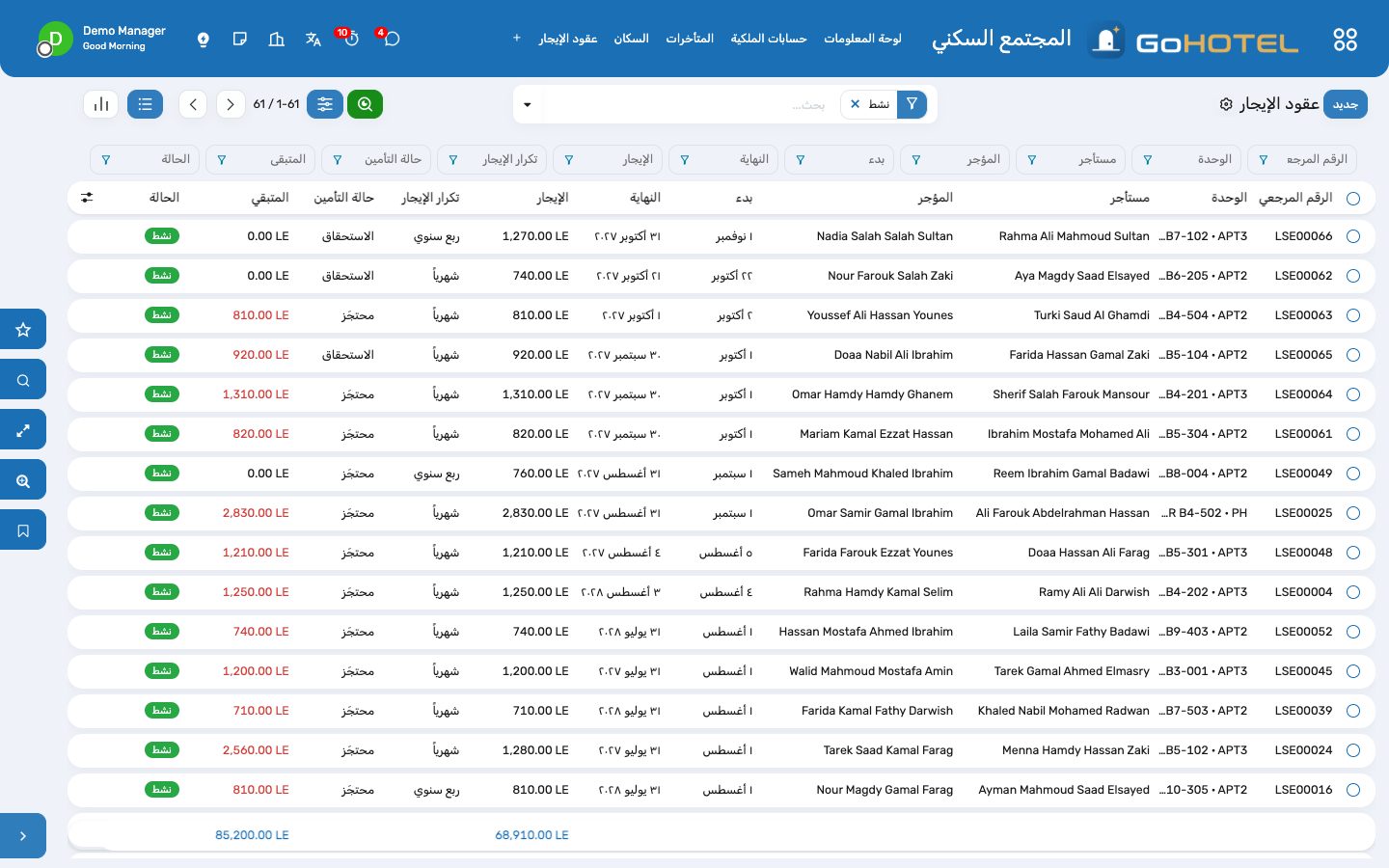Viewport: 1389px width, 868px height.
Task: Open the sticky note icon in header
Action: 240,40
